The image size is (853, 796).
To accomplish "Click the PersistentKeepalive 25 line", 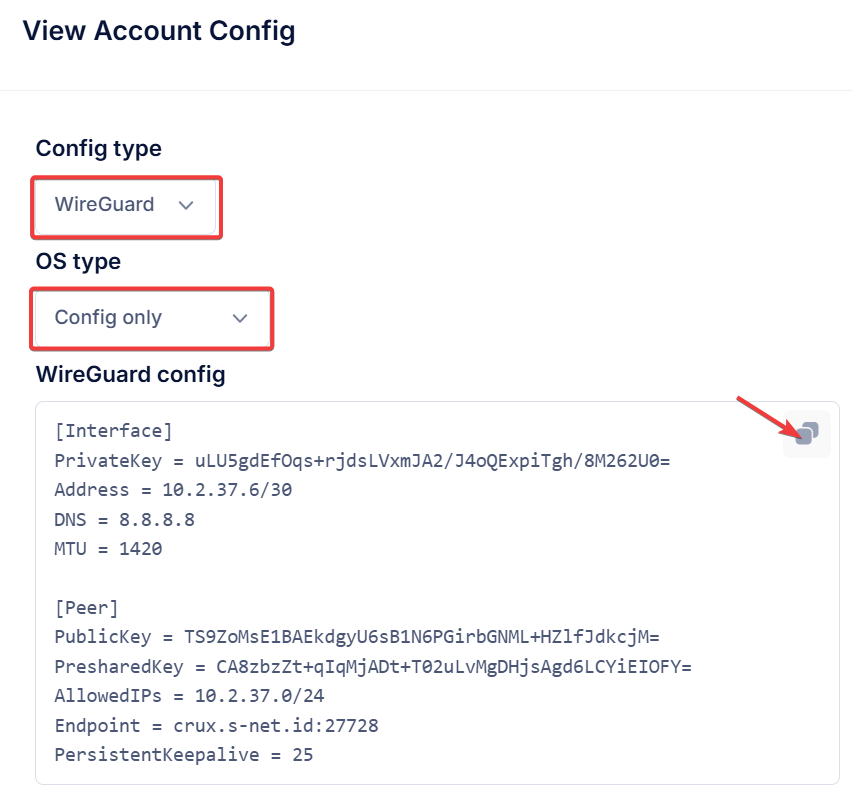I will coord(184,755).
